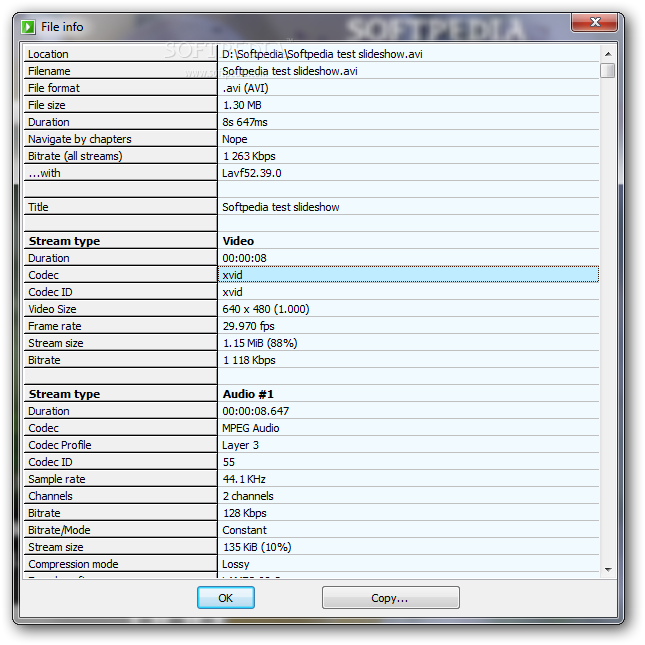645x645 pixels.
Task: Click the Frame rate row label
Action: click(54, 326)
